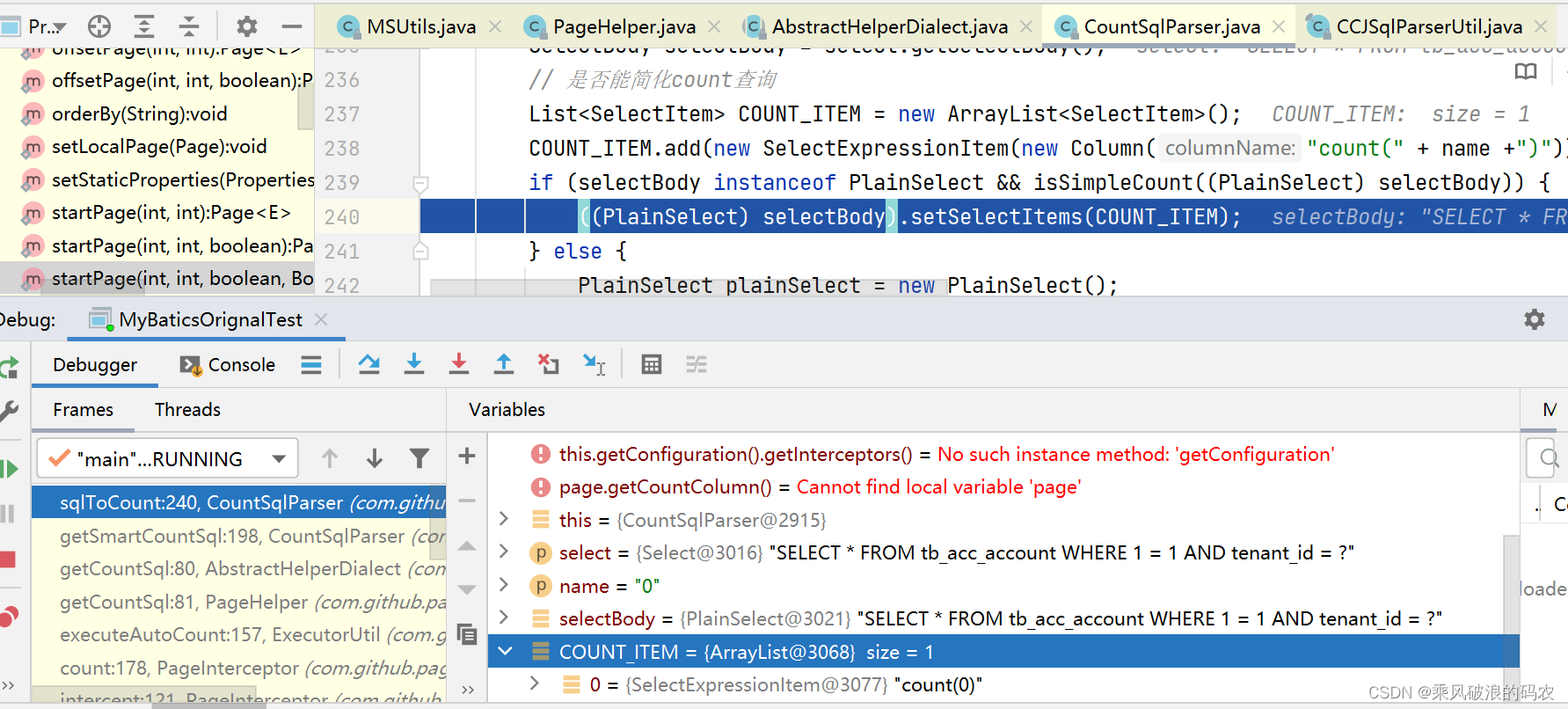This screenshot has width=1568, height=709.
Task: Select frame getSmartCountSql:198
Action: point(239,536)
